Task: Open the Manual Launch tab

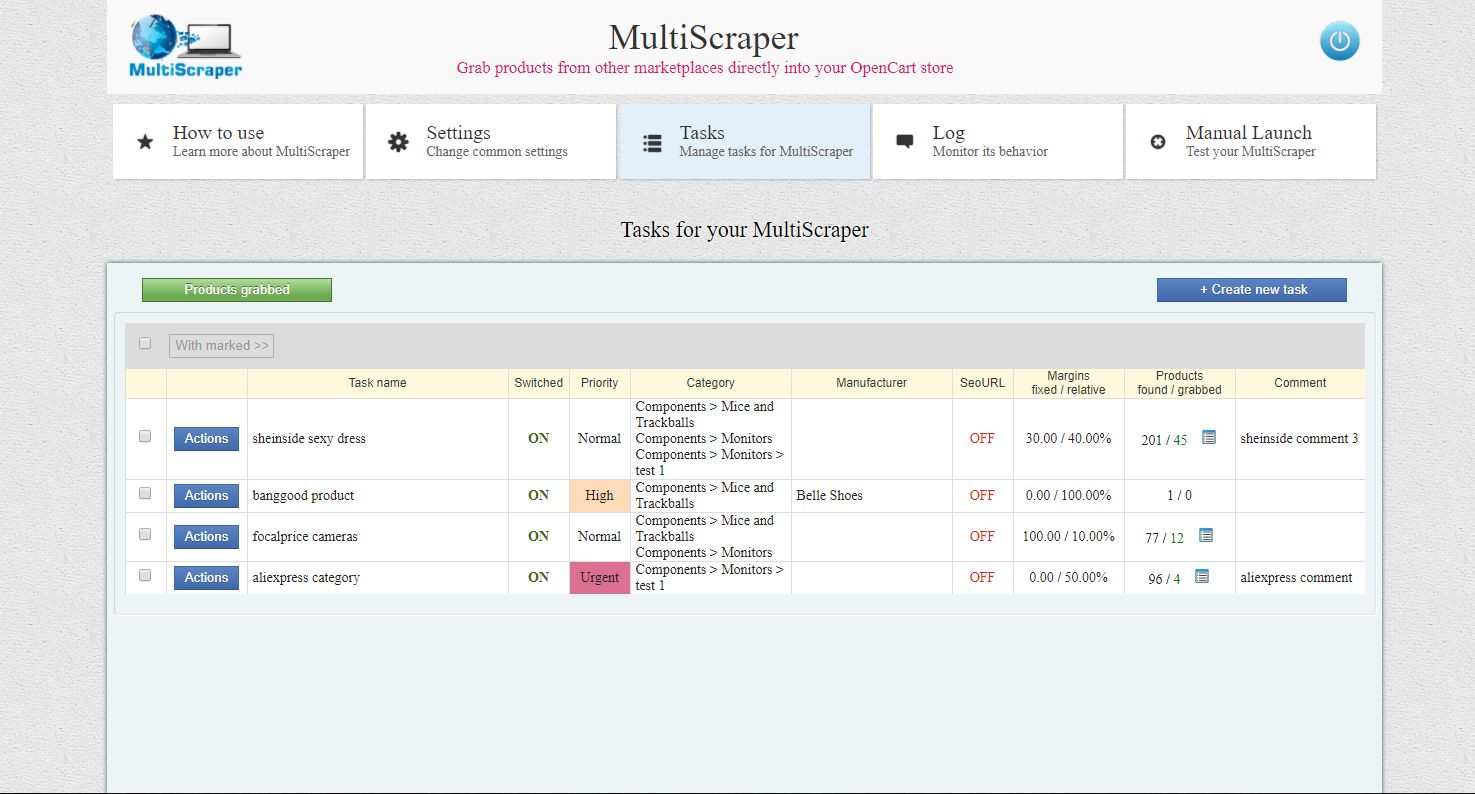Action: [x=1251, y=142]
